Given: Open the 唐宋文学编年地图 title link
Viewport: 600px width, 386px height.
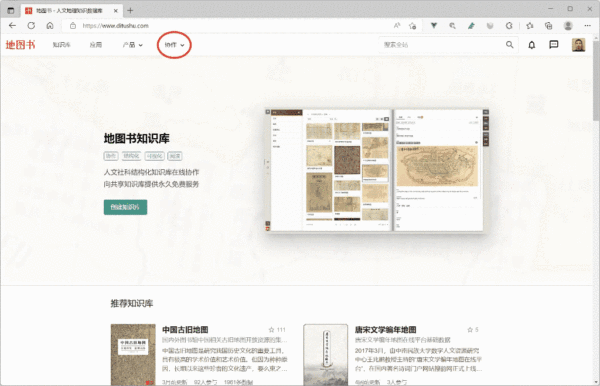Looking at the screenshot, I should [x=385, y=330].
